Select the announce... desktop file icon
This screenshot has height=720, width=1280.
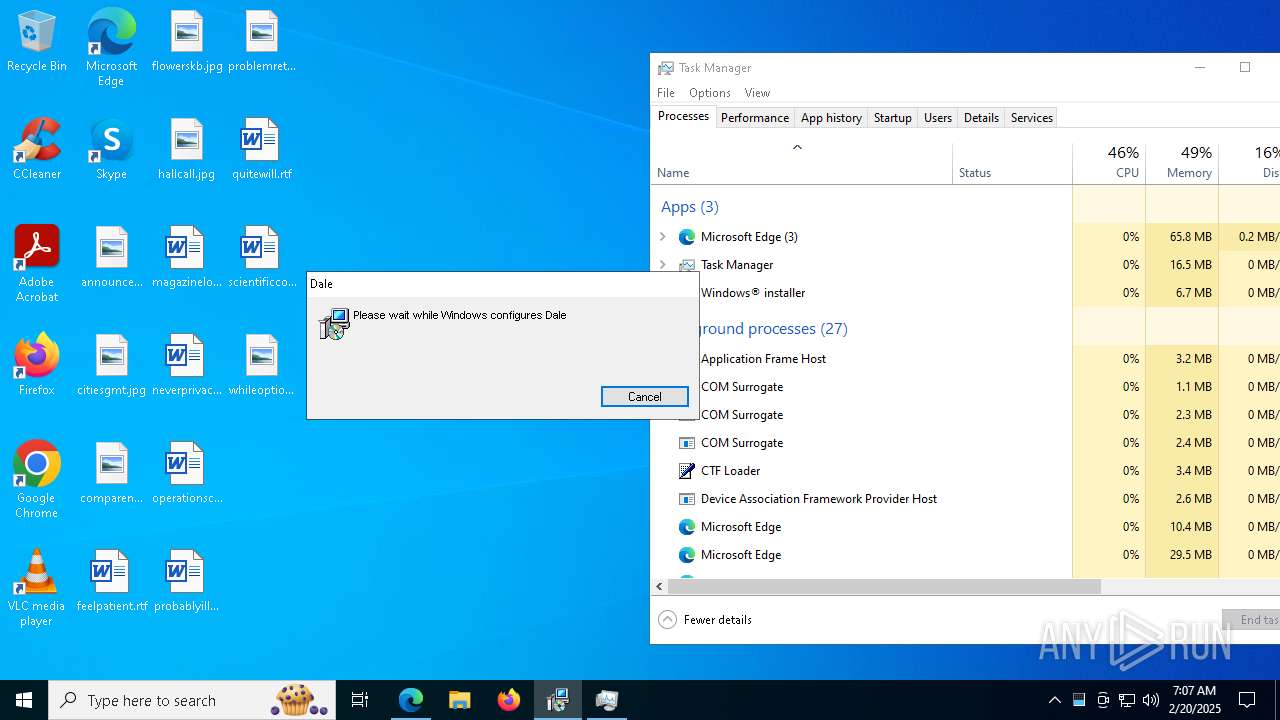click(x=112, y=257)
